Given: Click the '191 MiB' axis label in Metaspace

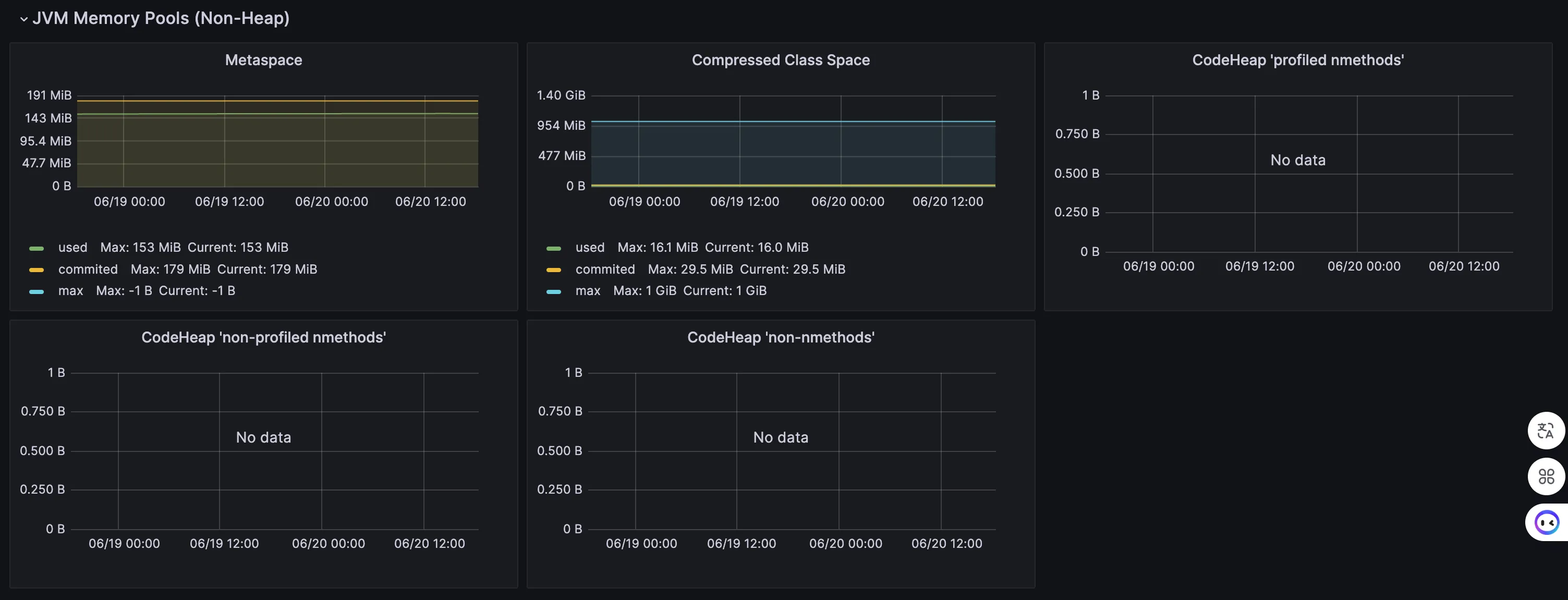Looking at the screenshot, I should click(50, 95).
